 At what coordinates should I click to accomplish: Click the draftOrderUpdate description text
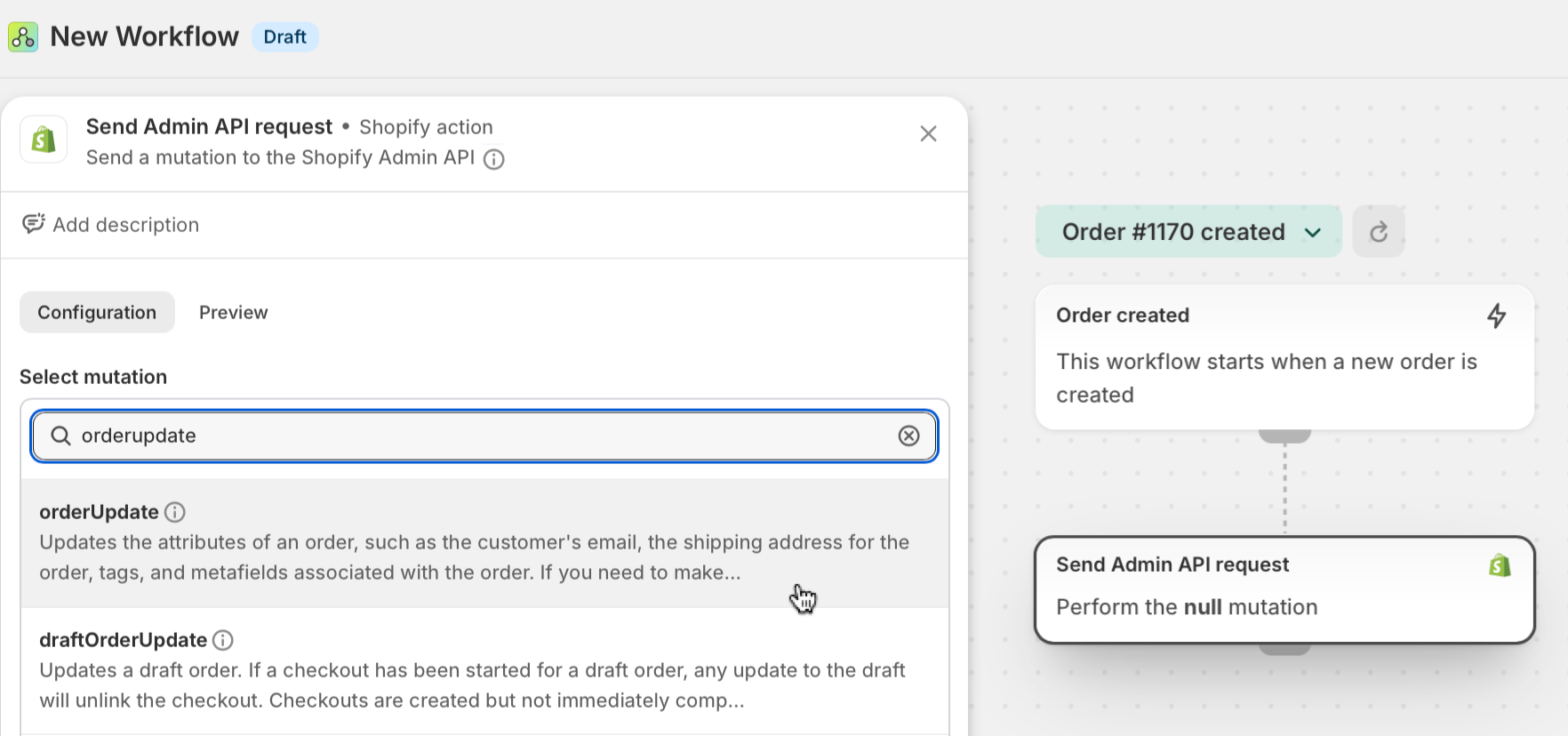click(x=472, y=685)
